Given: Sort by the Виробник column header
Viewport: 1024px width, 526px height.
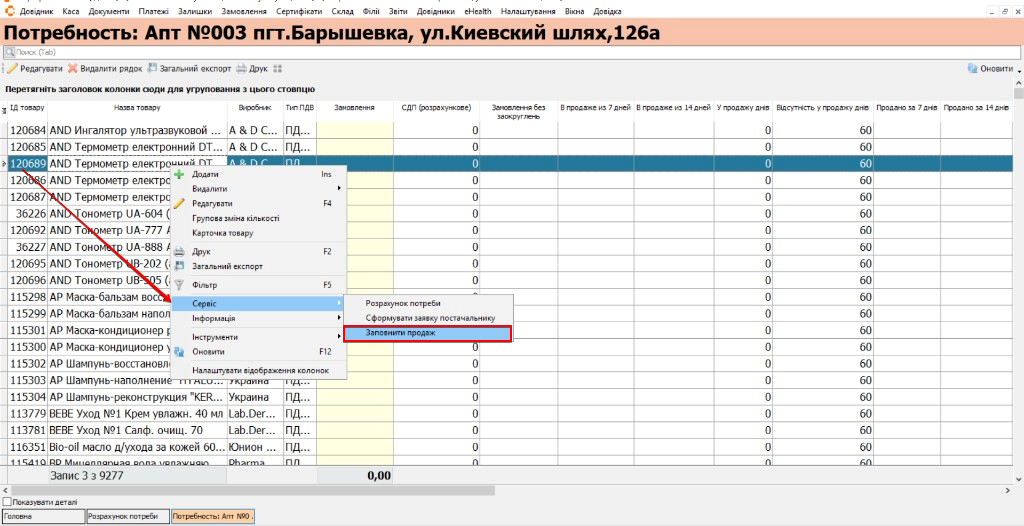Looking at the screenshot, I should coord(255,107).
